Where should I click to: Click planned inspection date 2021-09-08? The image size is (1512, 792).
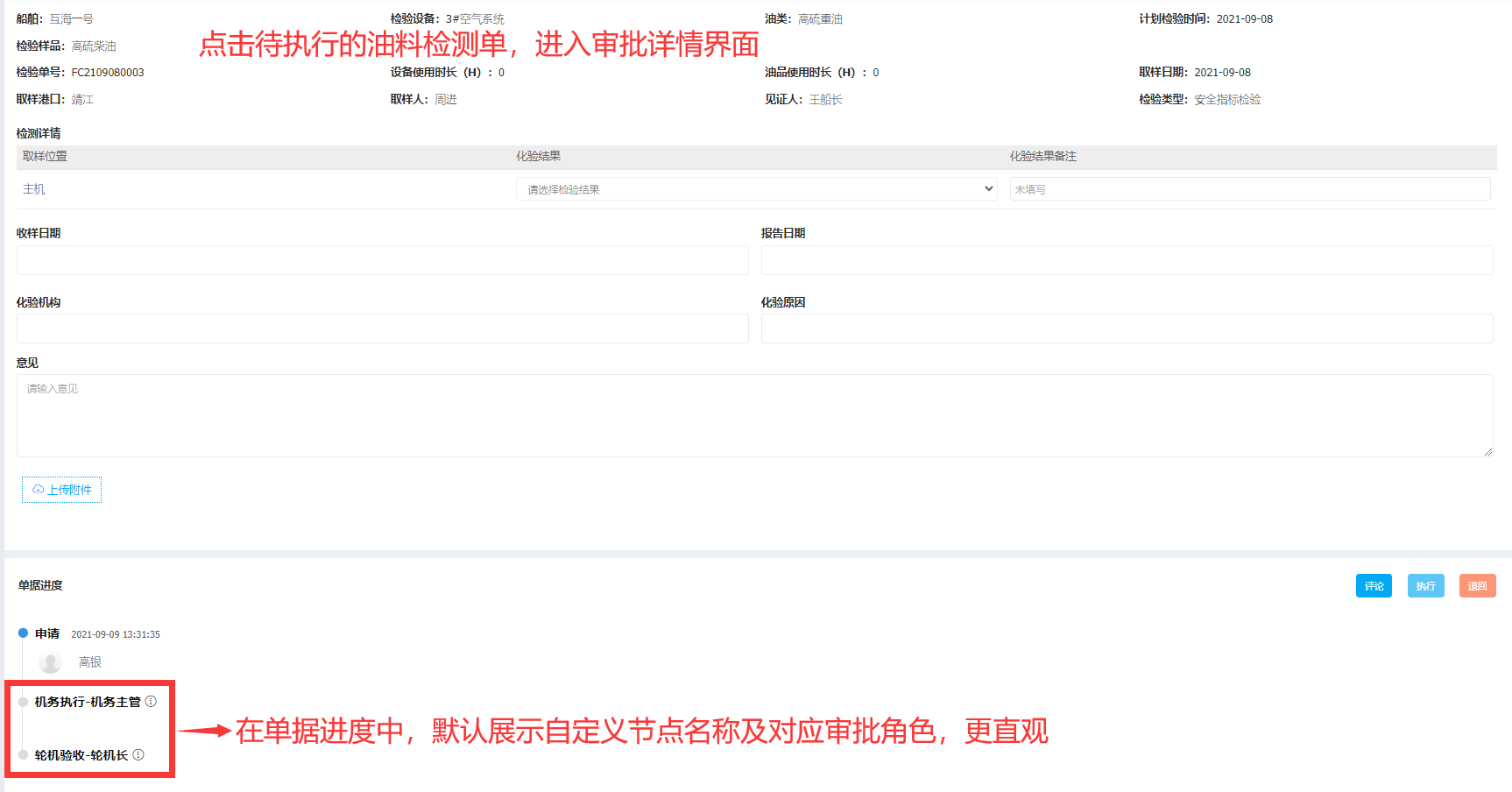tap(1245, 19)
